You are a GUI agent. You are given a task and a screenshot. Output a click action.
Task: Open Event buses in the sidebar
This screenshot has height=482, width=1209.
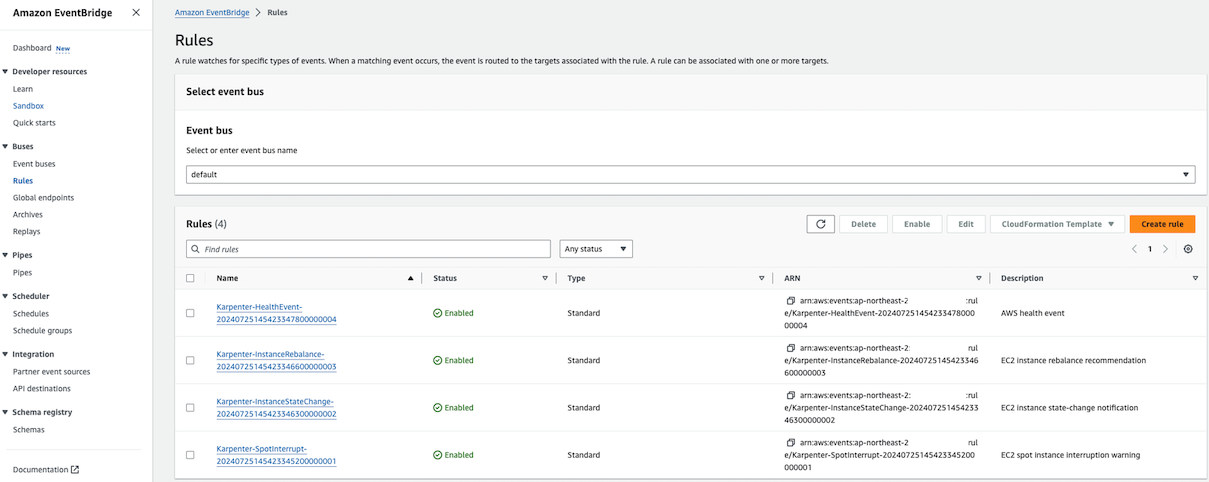coord(34,164)
